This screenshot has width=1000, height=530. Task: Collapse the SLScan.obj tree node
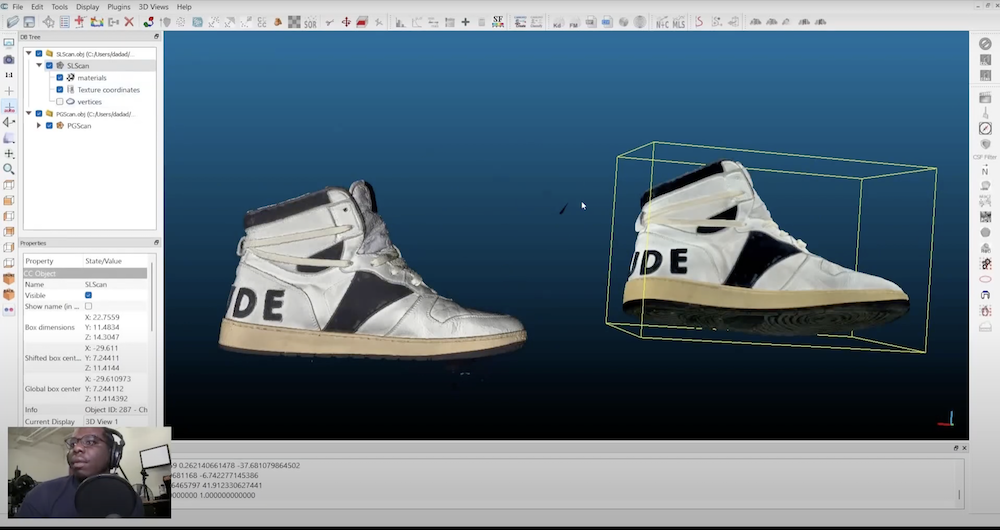pos(29,54)
